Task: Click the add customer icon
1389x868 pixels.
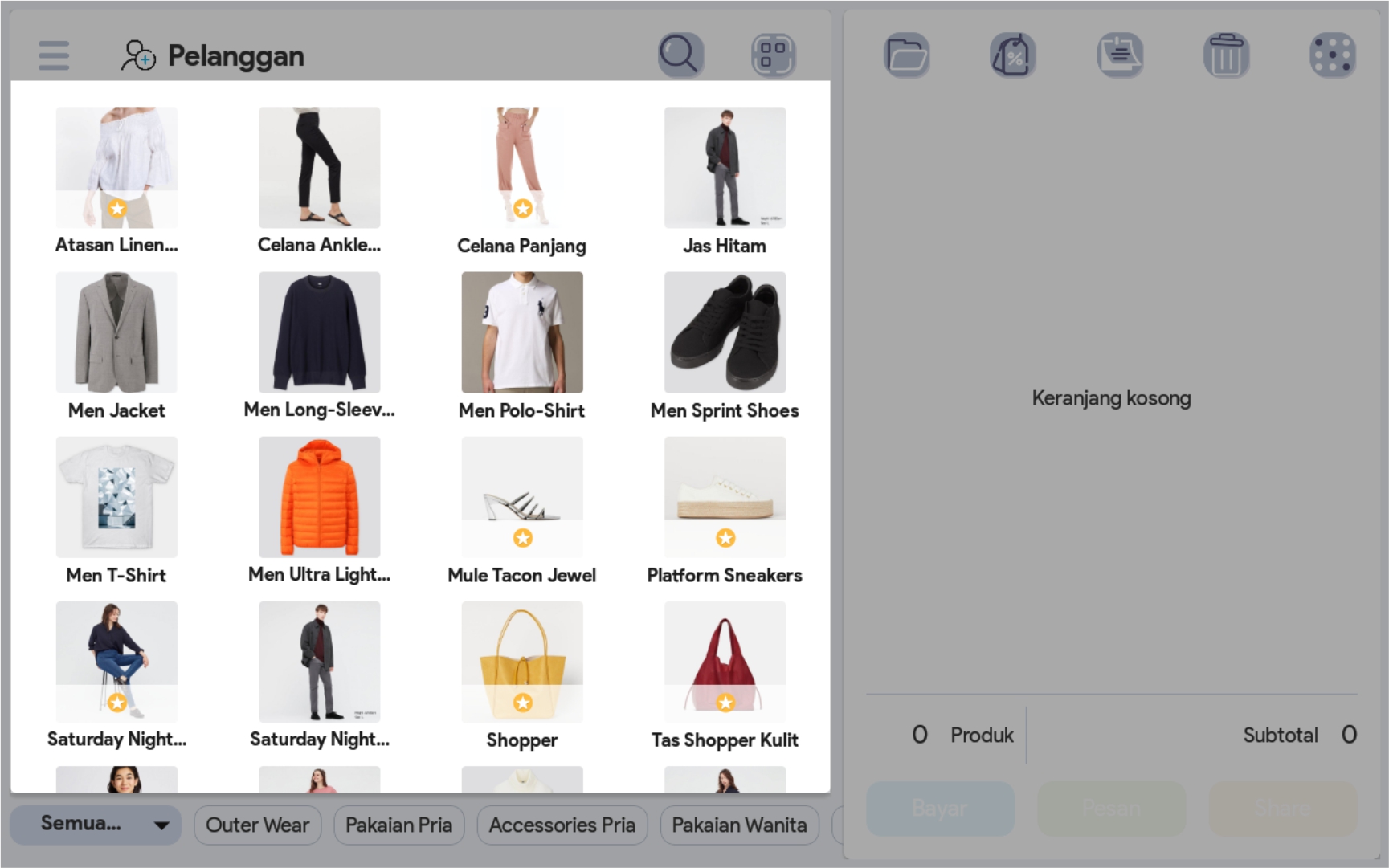Action: point(138,55)
